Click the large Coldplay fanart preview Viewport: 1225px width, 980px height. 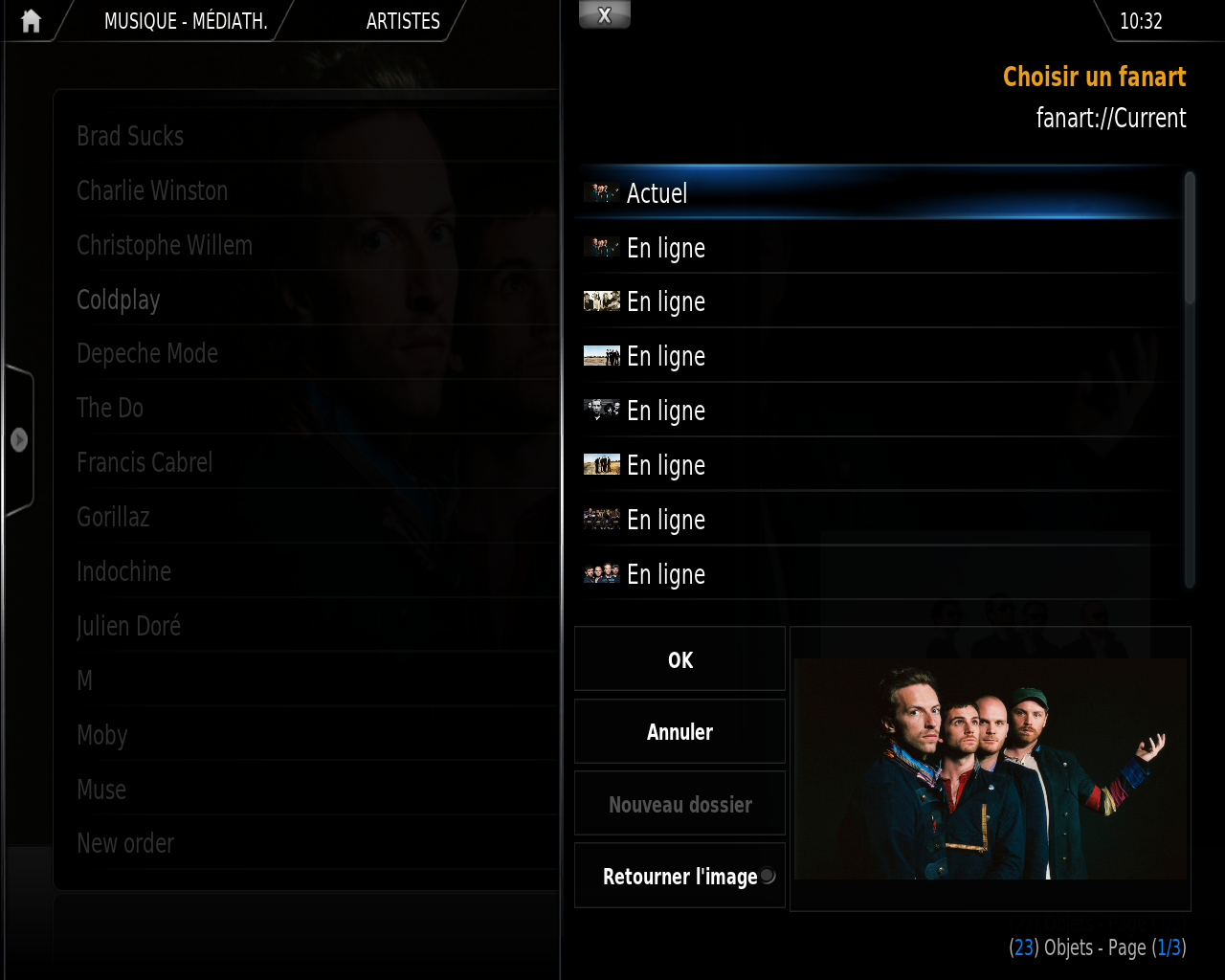click(x=991, y=768)
